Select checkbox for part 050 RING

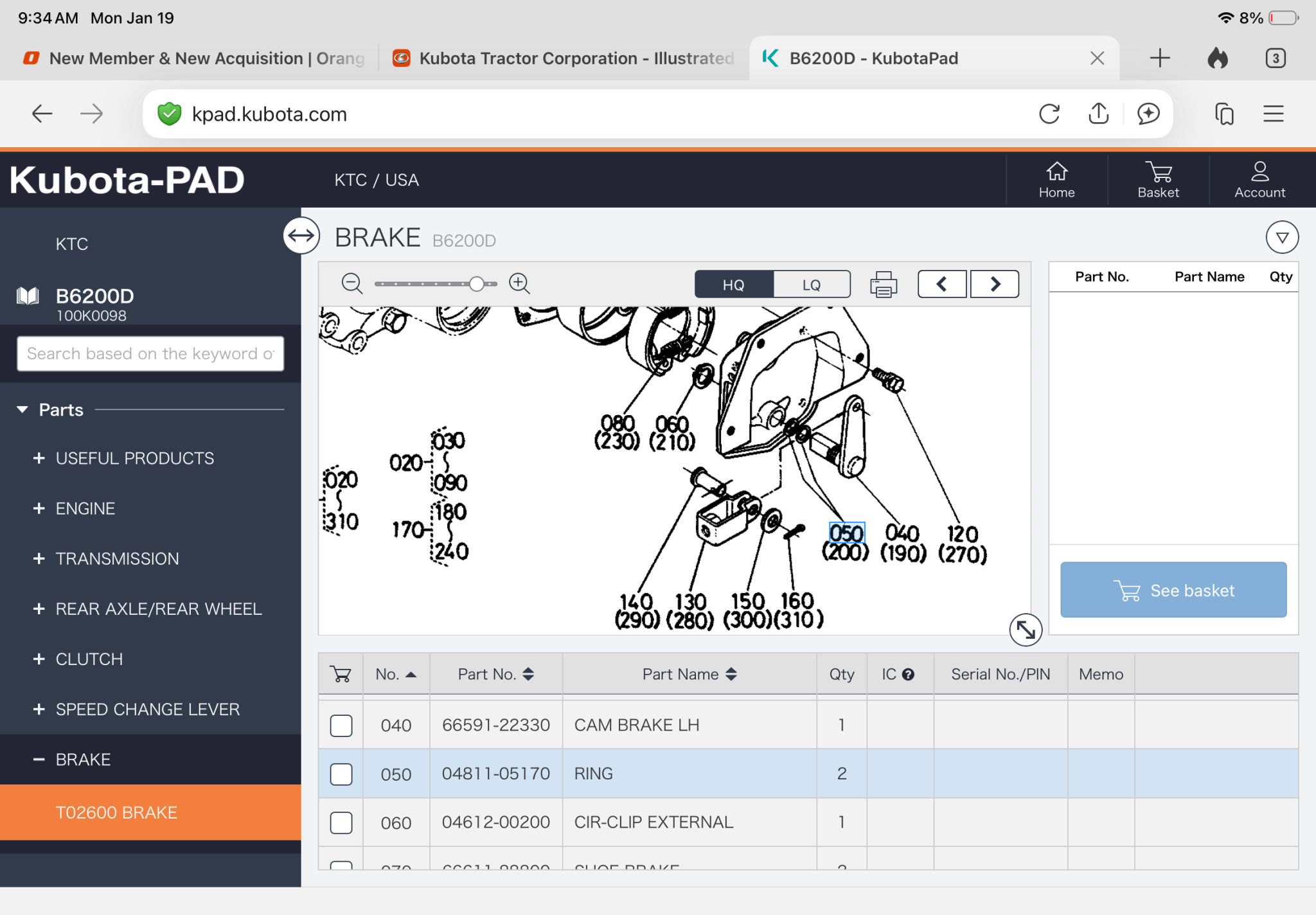(341, 774)
